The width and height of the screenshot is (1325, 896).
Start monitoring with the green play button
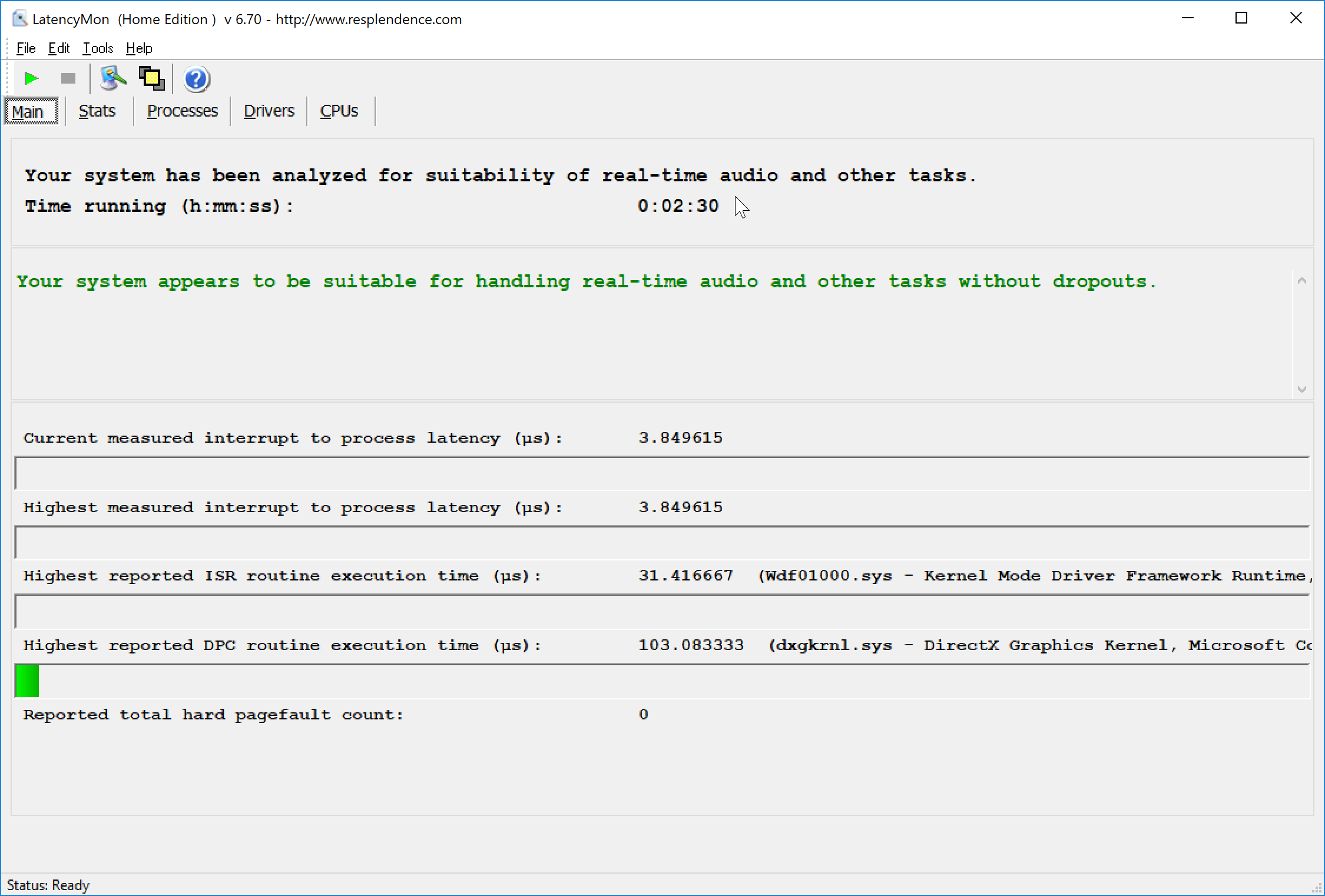pyautogui.click(x=31, y=78)
